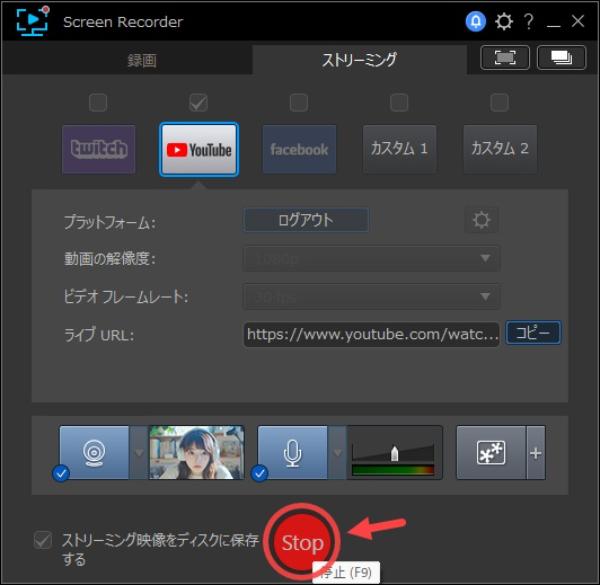The width and height of the screenshot is (600, 585).
Task: Toggle the microphone button
Action: click(293, 453)
